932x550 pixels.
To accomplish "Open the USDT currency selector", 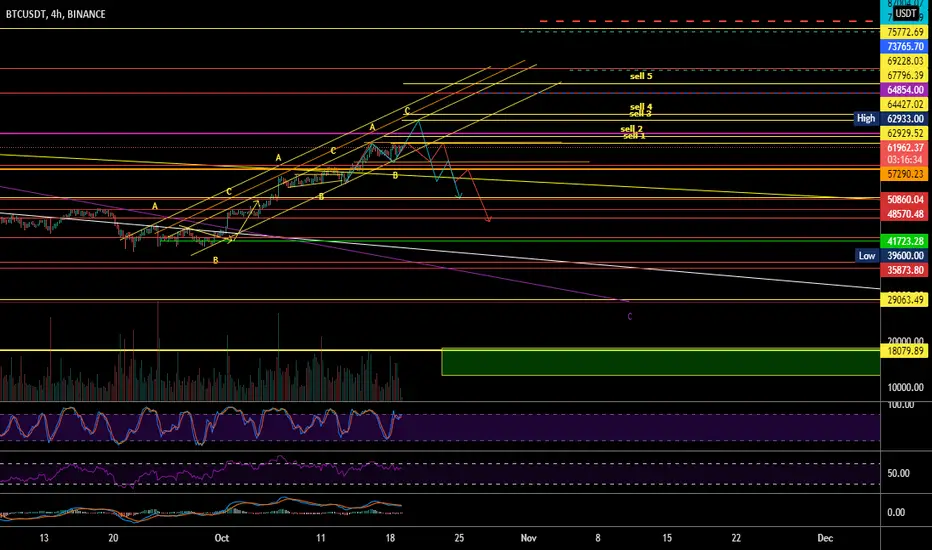I will pos(906,13).
